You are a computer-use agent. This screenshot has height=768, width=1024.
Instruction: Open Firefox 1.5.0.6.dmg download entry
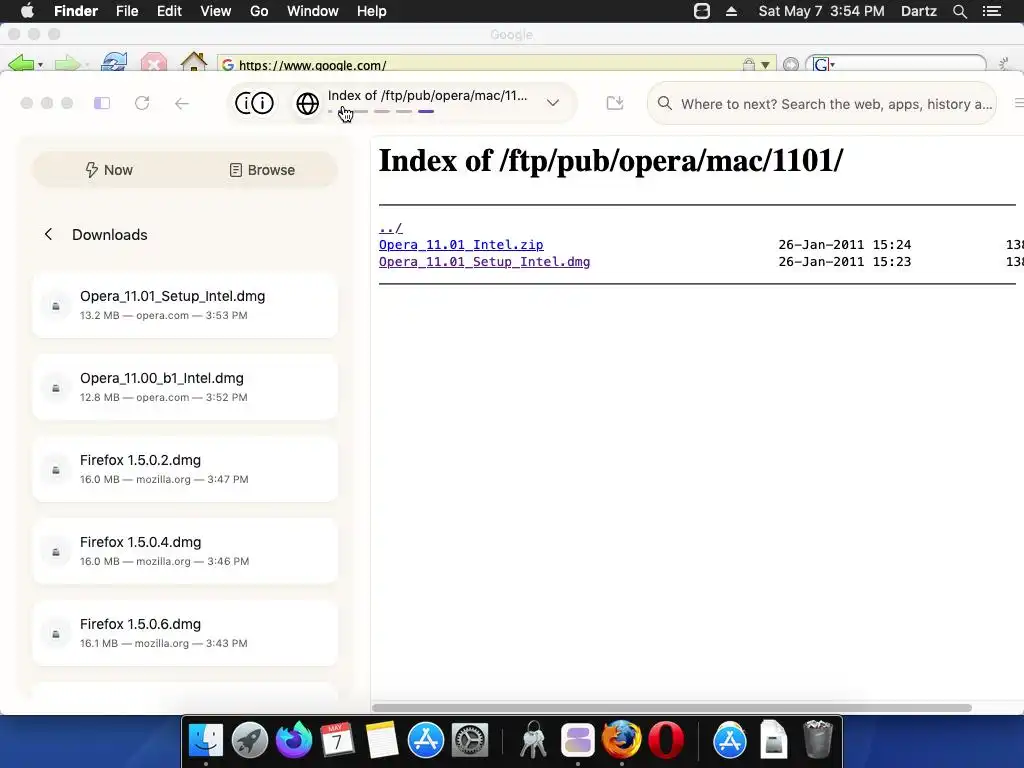click(185, 633)
